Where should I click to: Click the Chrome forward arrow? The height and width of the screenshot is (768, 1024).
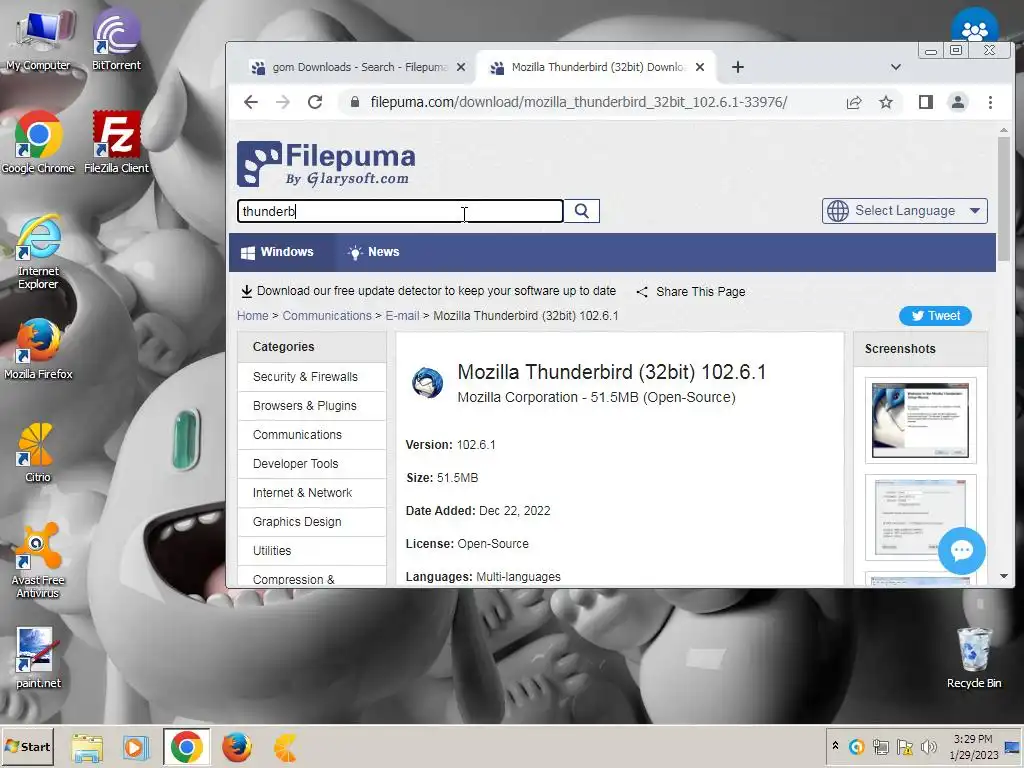click(283, 102)
